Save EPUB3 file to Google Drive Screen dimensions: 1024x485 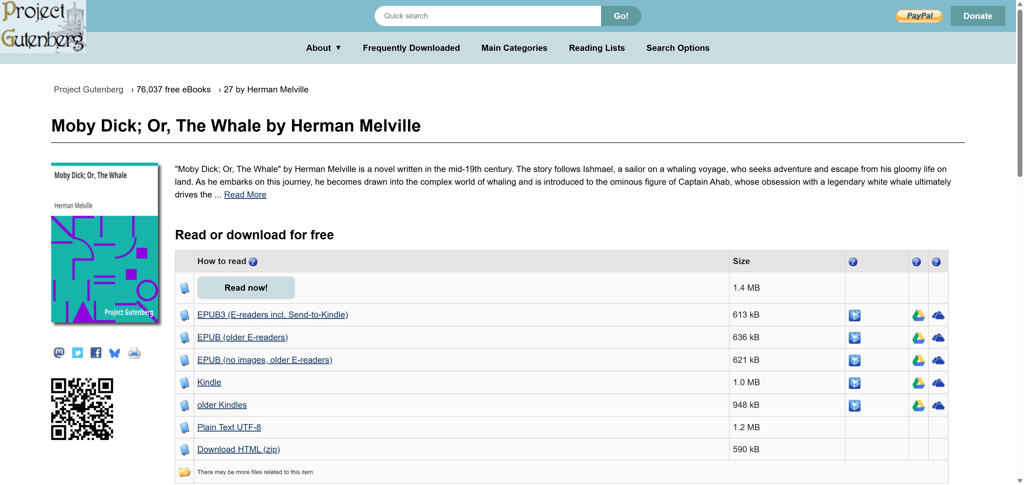point(918,315)
